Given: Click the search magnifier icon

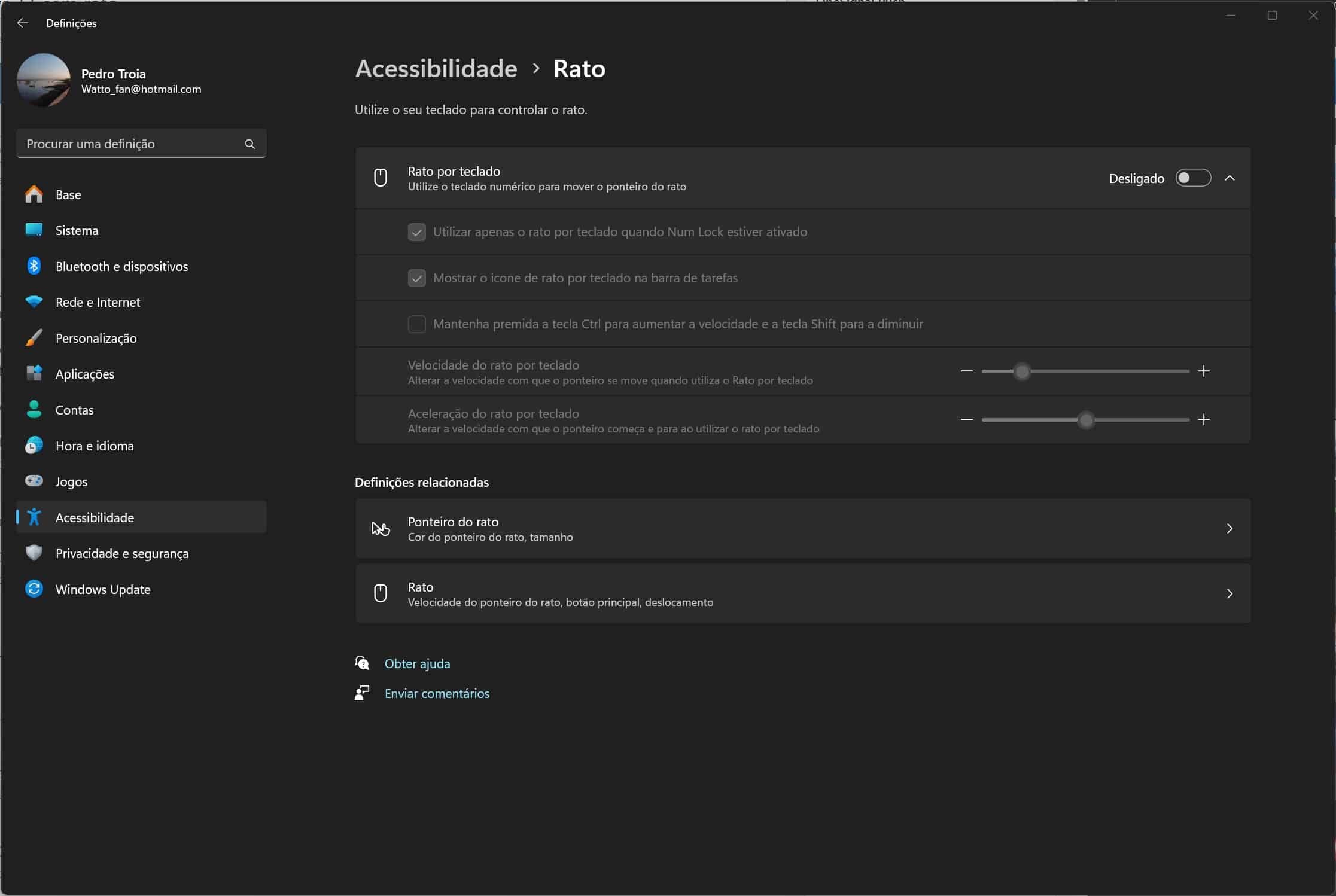Looking at the screenshot, I should click(x=250, y=144).
